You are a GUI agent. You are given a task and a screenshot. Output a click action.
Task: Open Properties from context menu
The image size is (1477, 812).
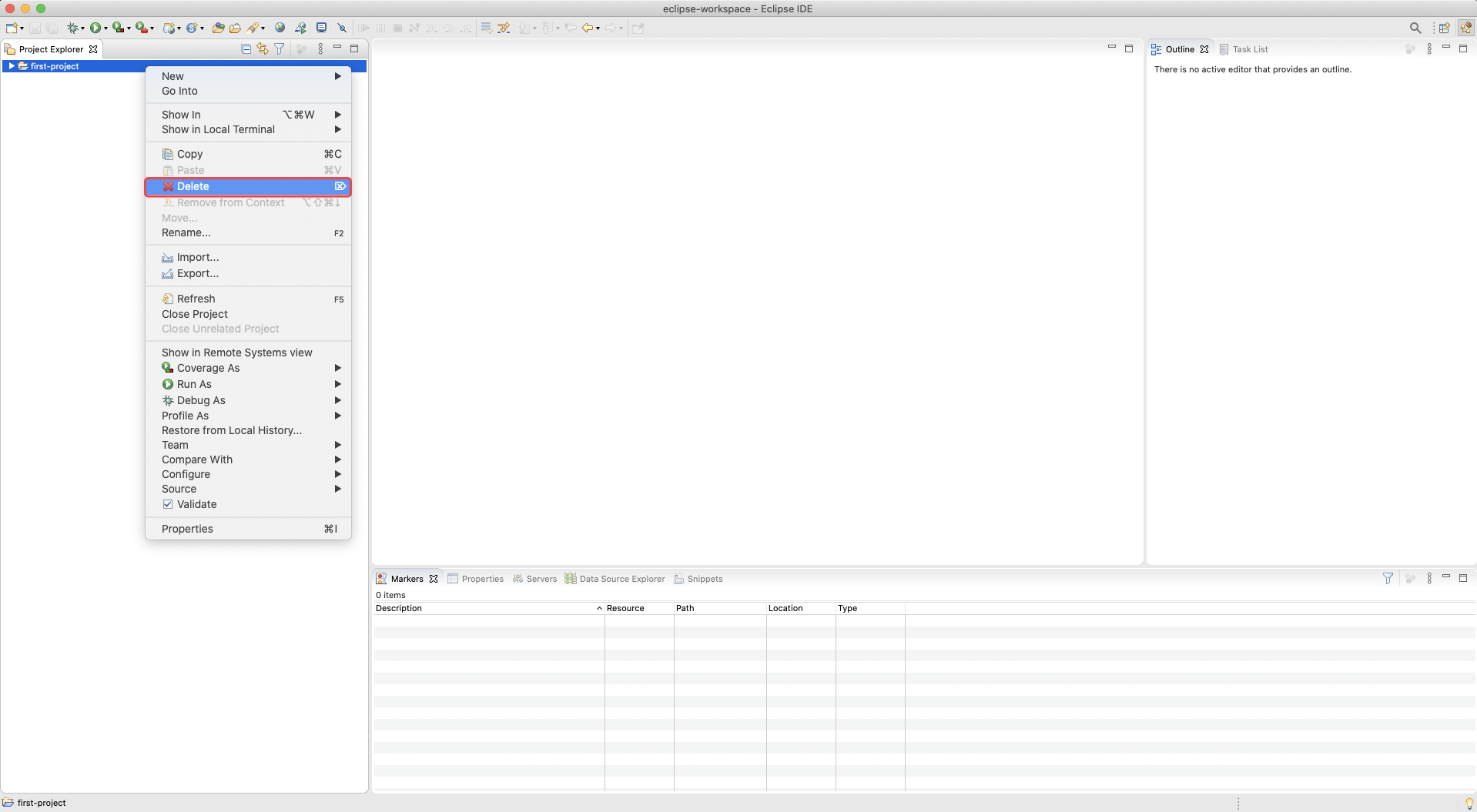click(248, 529)
